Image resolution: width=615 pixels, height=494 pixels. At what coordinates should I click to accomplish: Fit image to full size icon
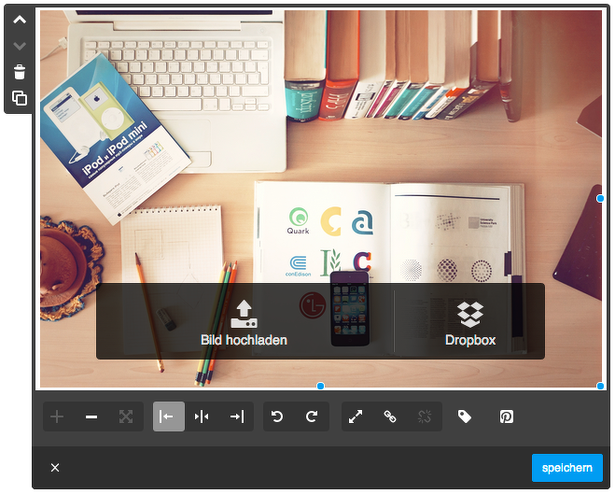[x=126, y=417]
